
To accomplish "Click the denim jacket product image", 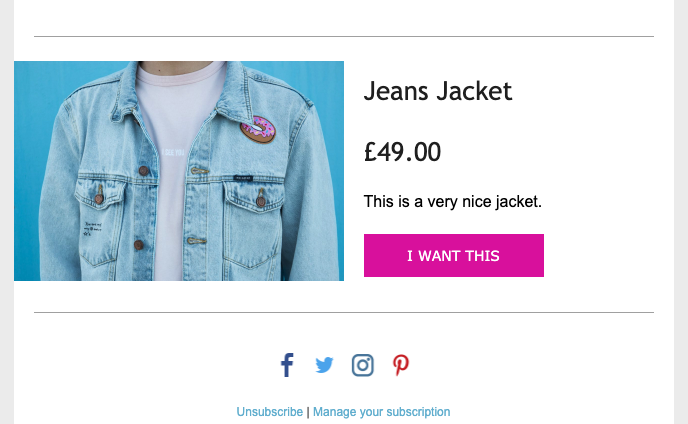I will [x=179, y=171].
